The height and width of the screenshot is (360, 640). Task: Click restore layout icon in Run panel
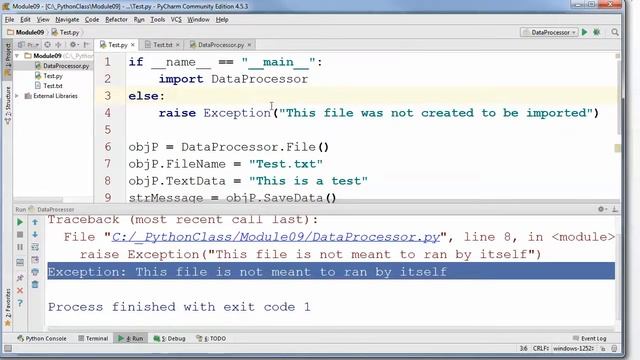pos(20,262)
